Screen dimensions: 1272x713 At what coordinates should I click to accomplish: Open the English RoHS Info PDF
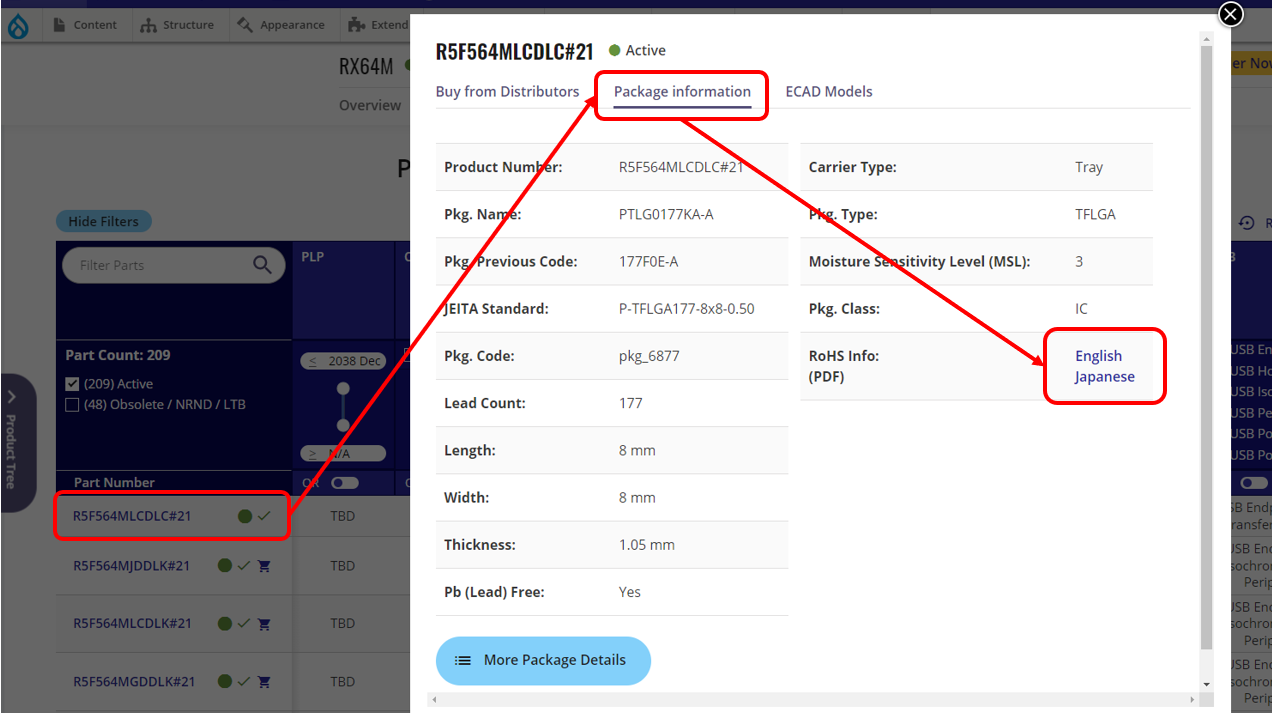[1098, 356]
